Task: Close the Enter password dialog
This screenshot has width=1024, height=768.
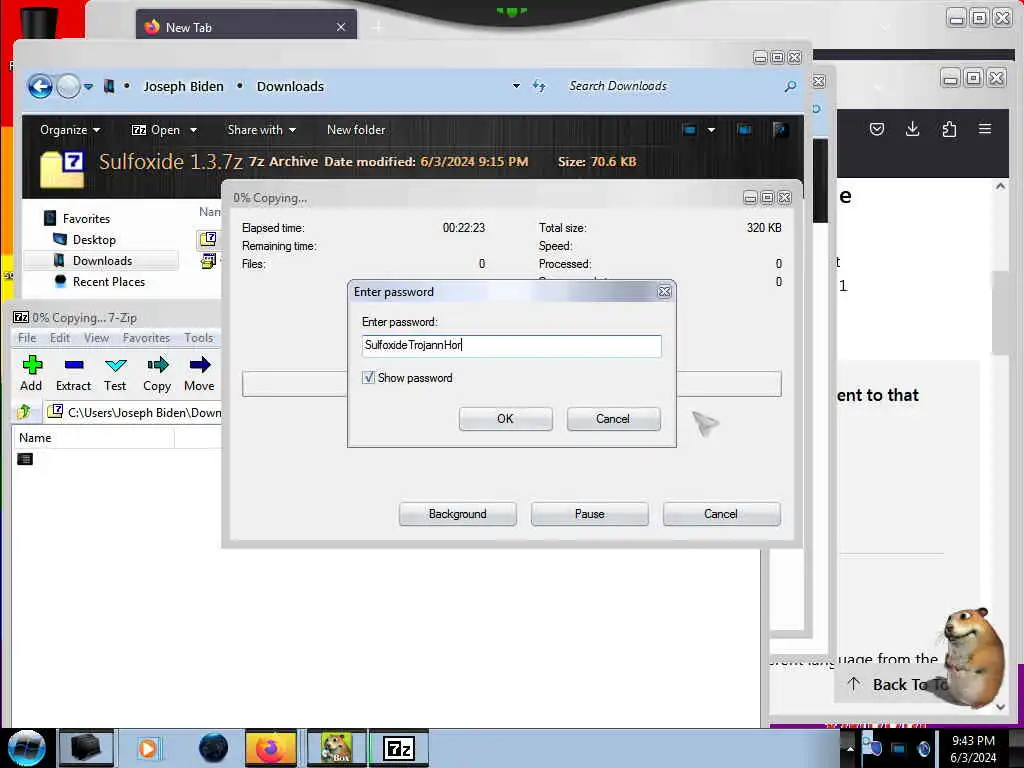Action: (x=664, y=292)
